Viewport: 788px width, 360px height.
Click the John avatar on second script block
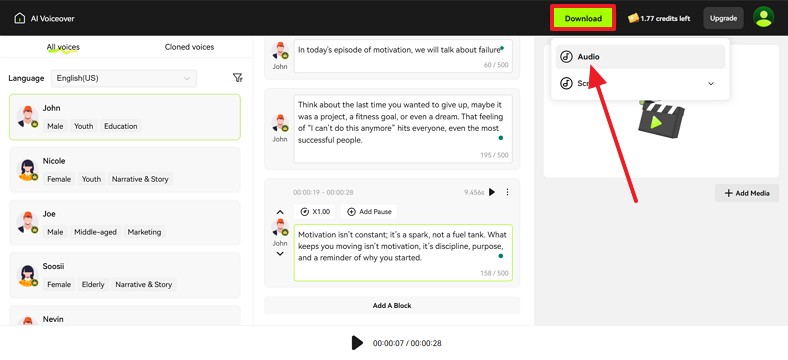click(x=280, y=124)
